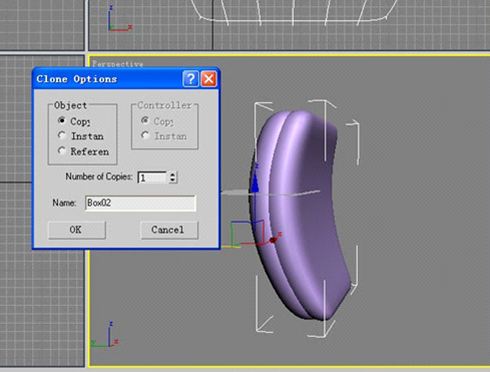
Task: Open the Perspective viewport label menu
Action: click(x=117, y=63)
